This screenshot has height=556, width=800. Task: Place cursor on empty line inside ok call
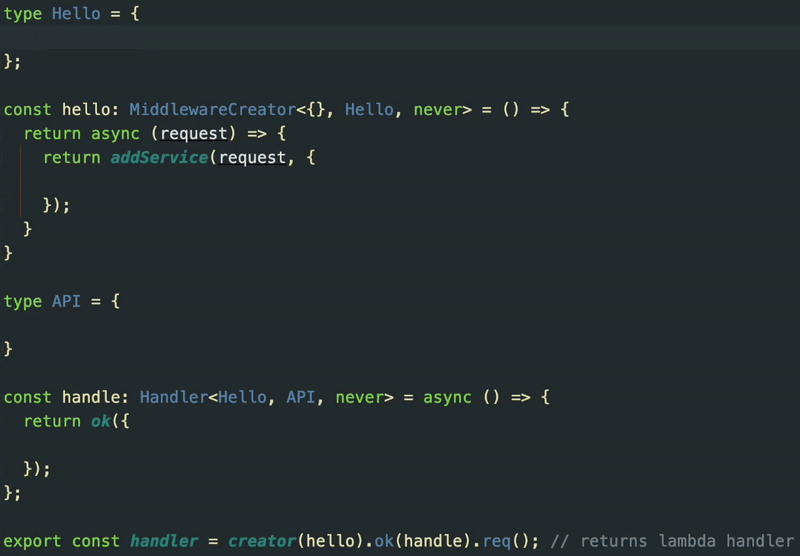point(200,446)
